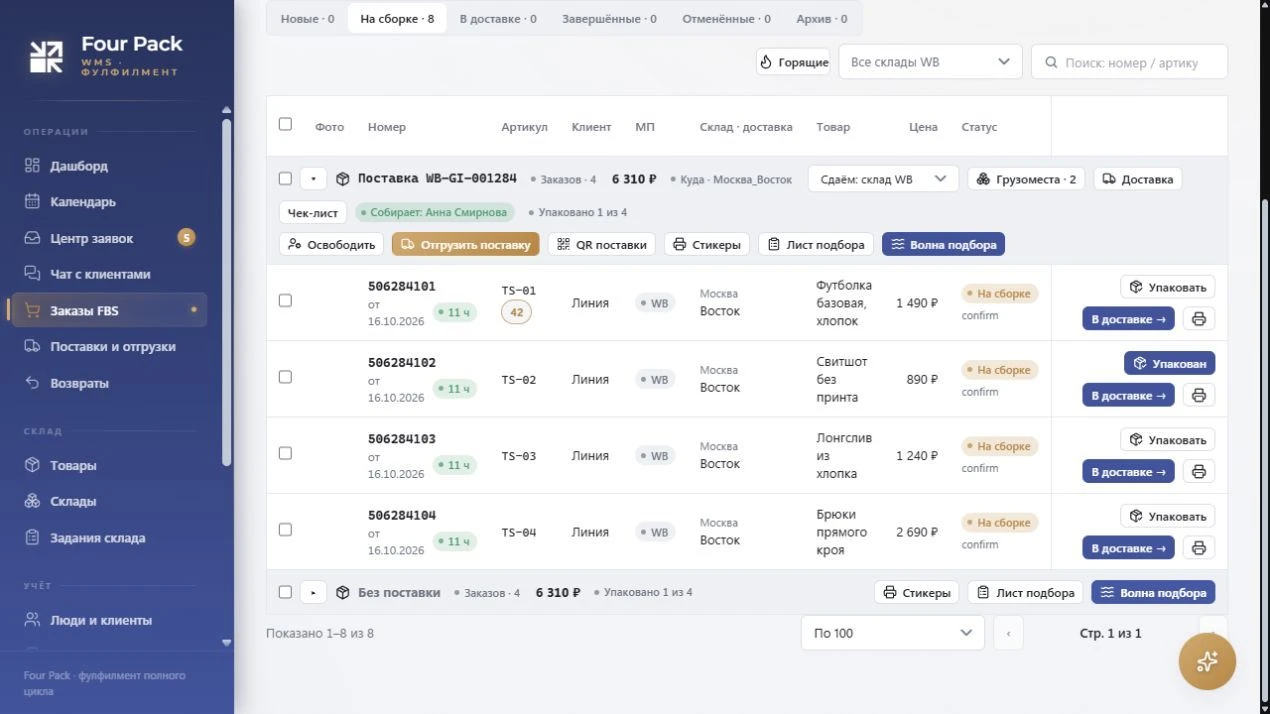This screenshot has width=1270, height=714.
Task: Click Стикеры in the Без поставки row
Action: click(916, 593)
